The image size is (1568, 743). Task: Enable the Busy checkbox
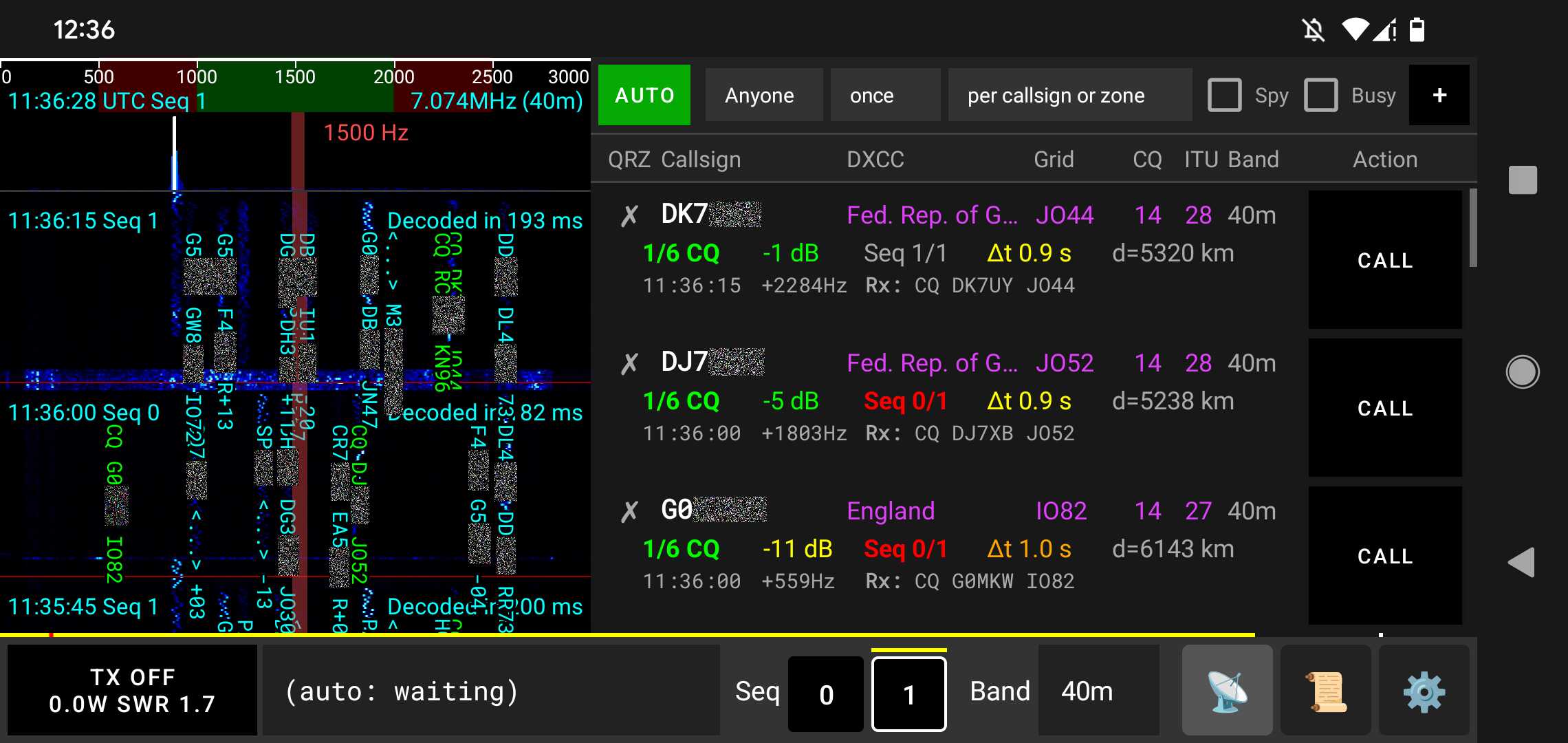pyautogui.click(x=1321, y=95)
